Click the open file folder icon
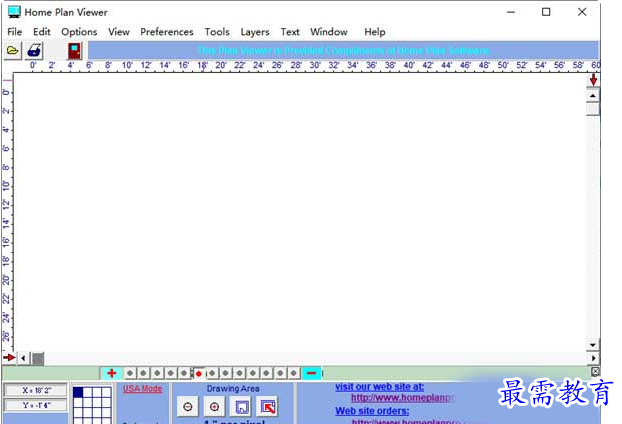 tap(13, 51)
